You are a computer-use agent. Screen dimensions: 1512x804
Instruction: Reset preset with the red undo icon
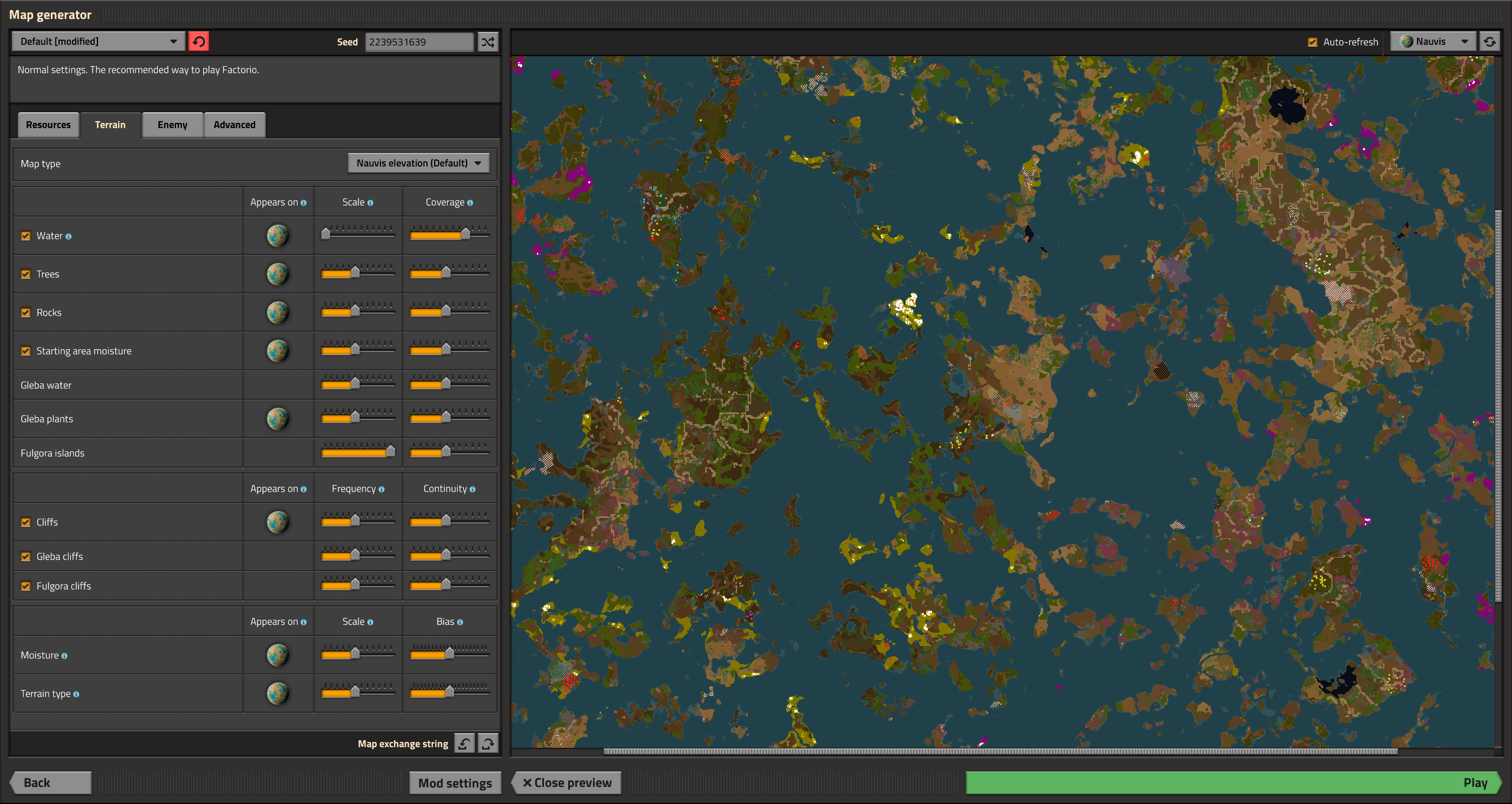198,41
